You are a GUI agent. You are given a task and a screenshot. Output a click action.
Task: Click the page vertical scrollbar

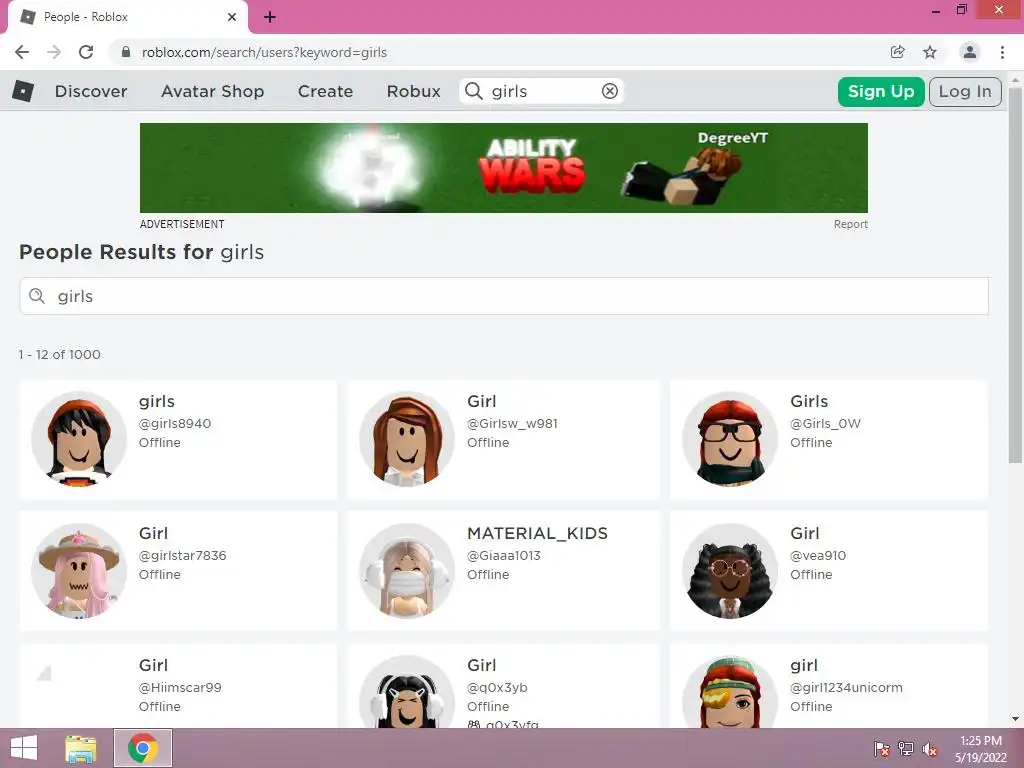point(1015,274)
